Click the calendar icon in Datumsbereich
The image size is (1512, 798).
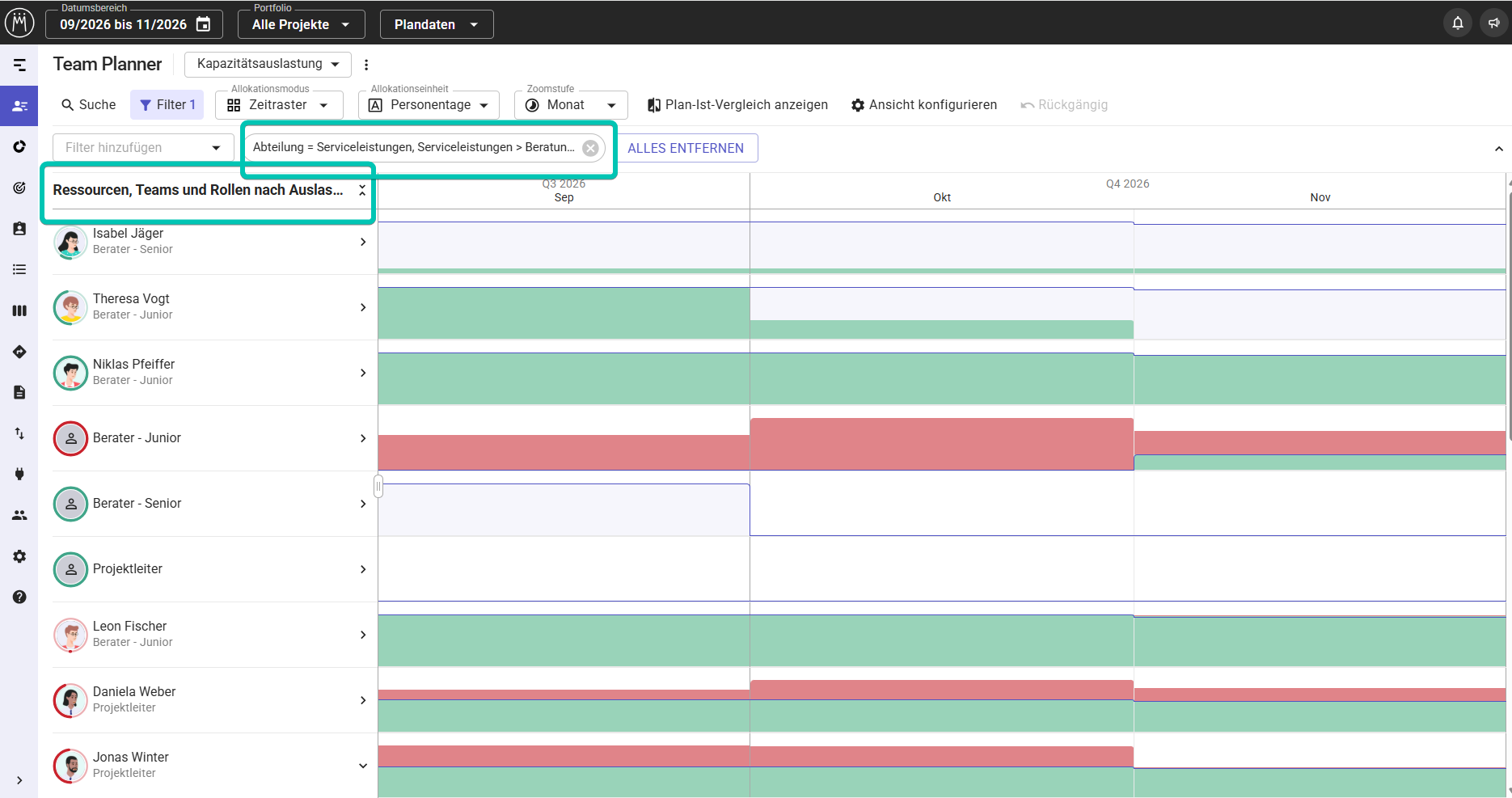(x=204, y=24)
